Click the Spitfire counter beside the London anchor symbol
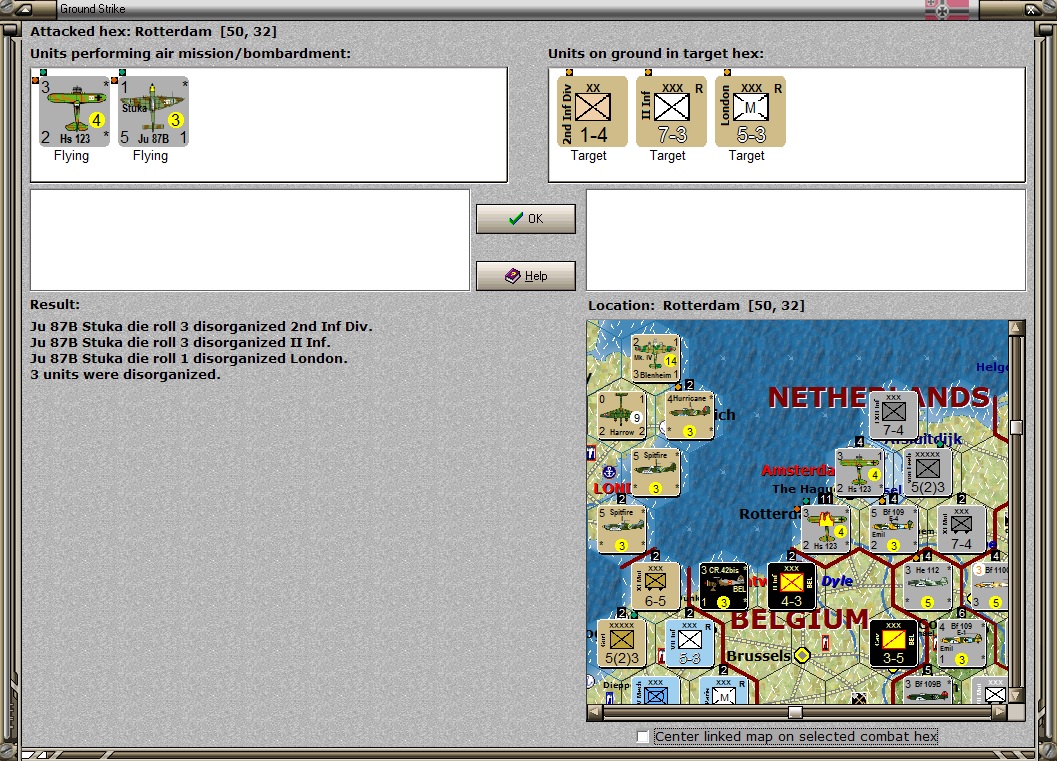Screen dimensions: 1057x761 tap(655, 473)
